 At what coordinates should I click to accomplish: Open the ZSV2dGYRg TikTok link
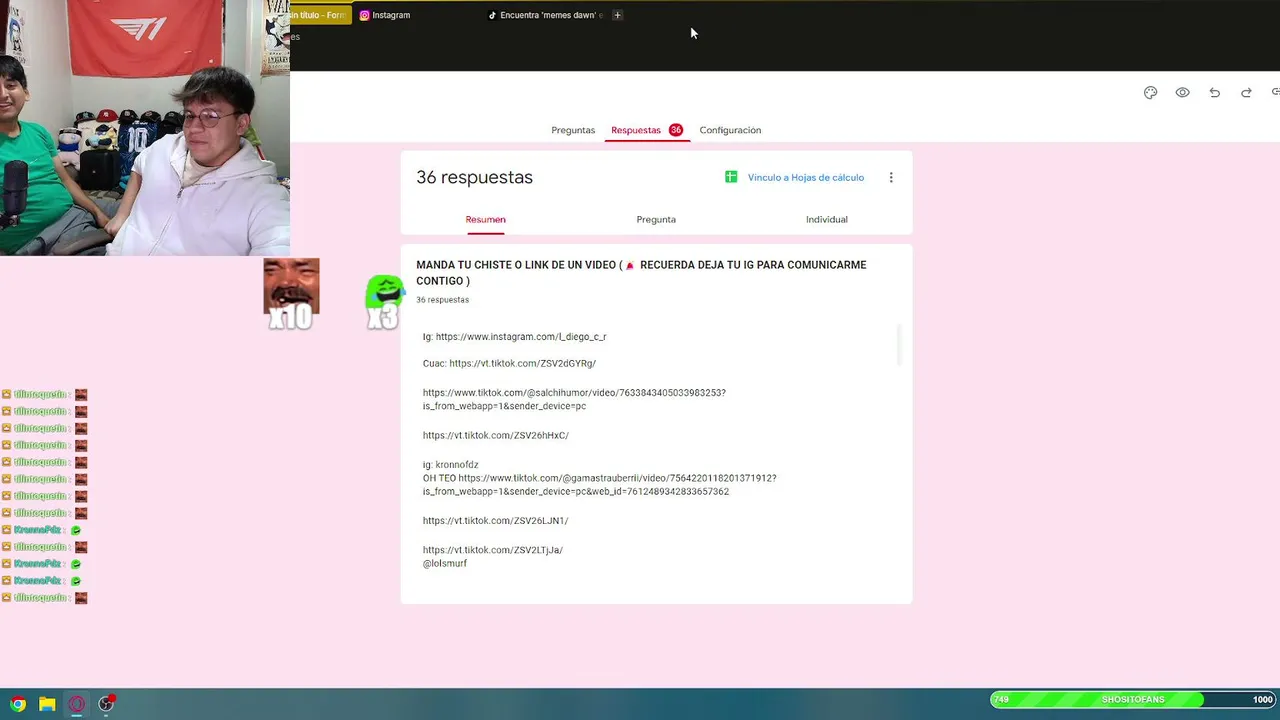[522, 364]
